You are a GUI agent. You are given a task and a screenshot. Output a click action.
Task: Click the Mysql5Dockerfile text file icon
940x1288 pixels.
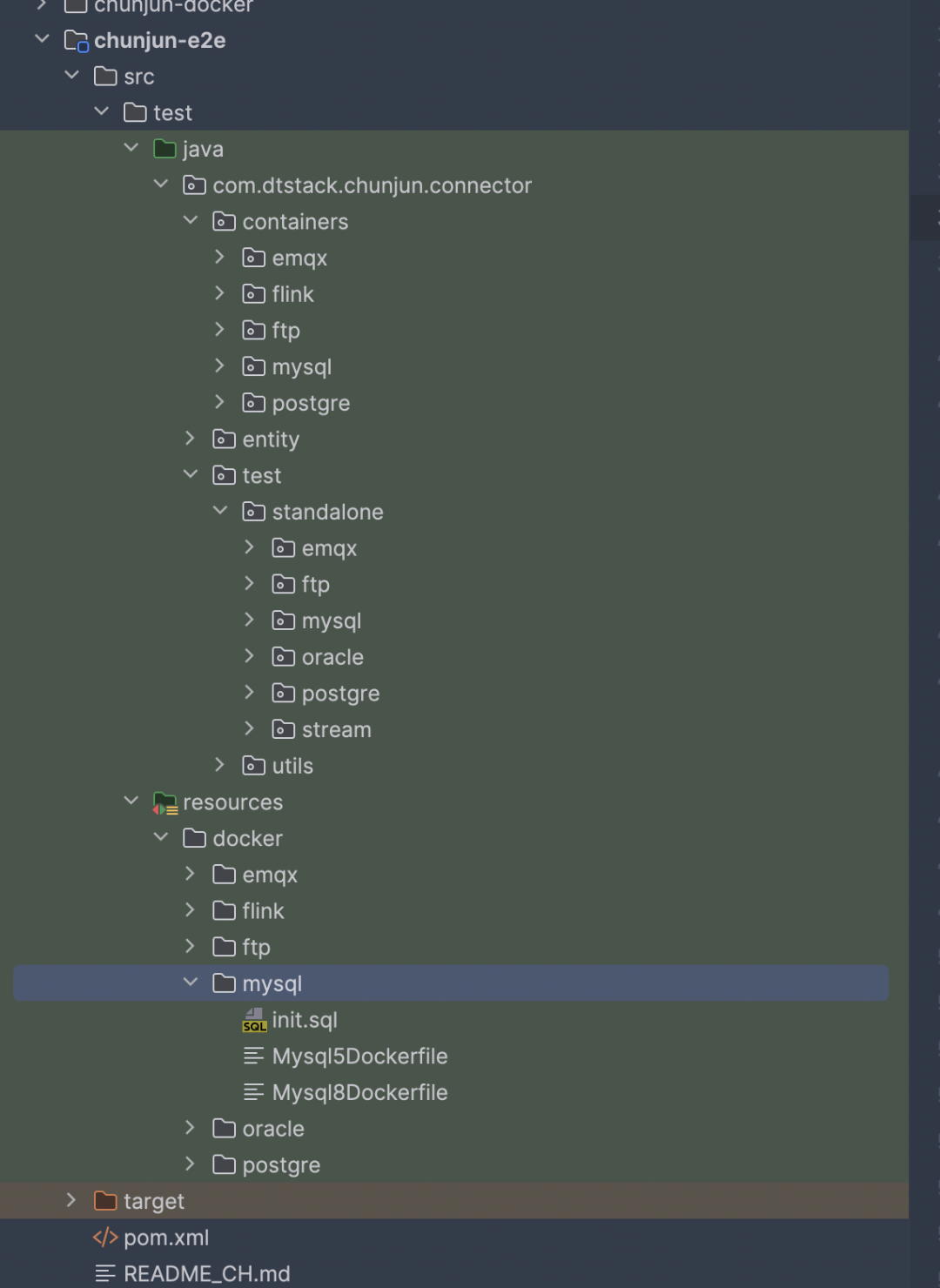pyautogui.click(x=253, y=1057)
